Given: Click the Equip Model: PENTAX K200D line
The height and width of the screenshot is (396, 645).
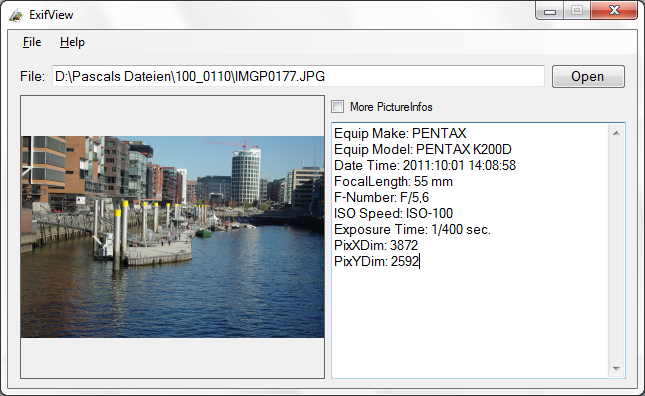Looking at the screenshot, I should 423,149.
